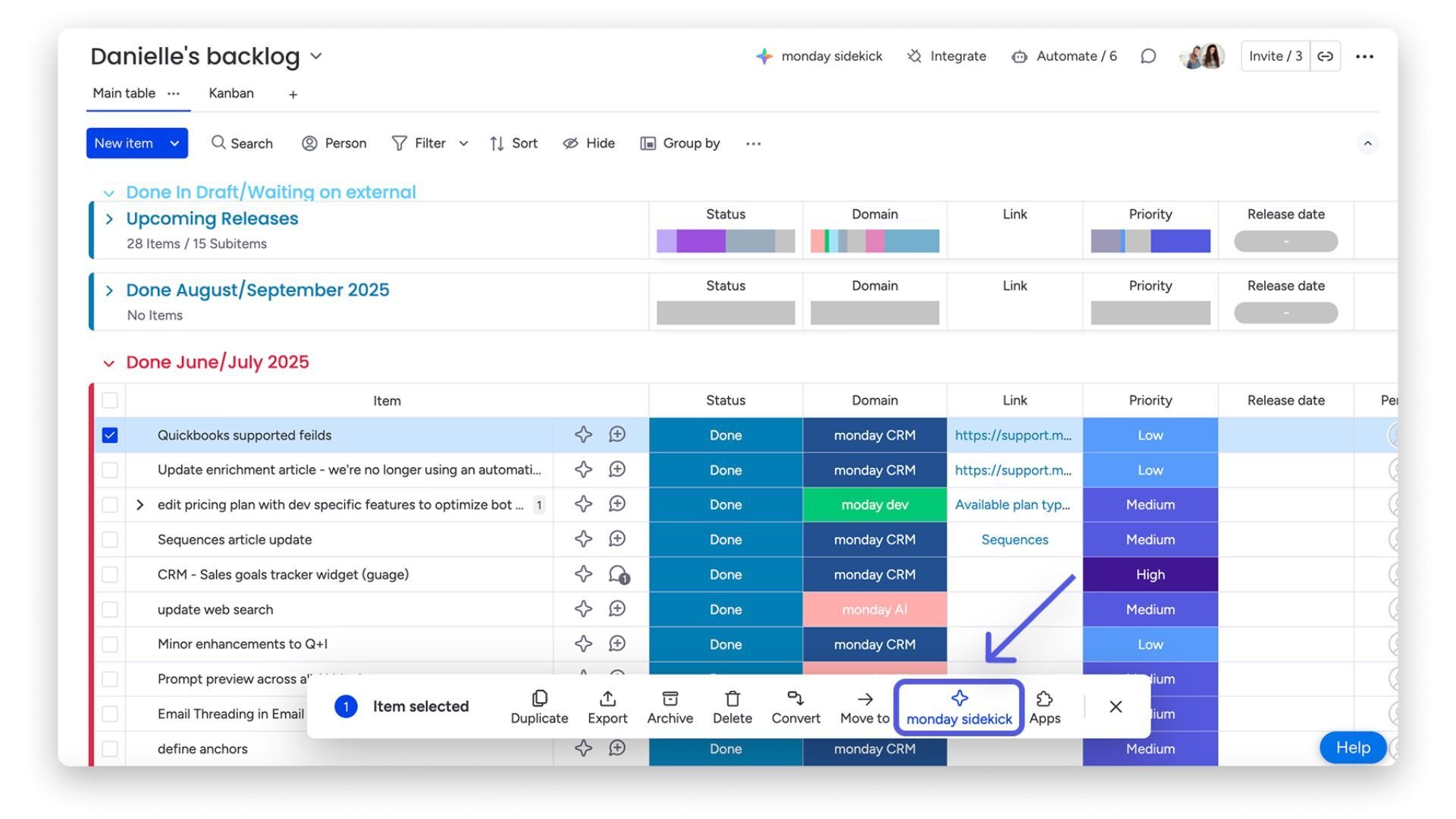
Task: Check the define anchors row checkbox
Action: pos(110,749)
